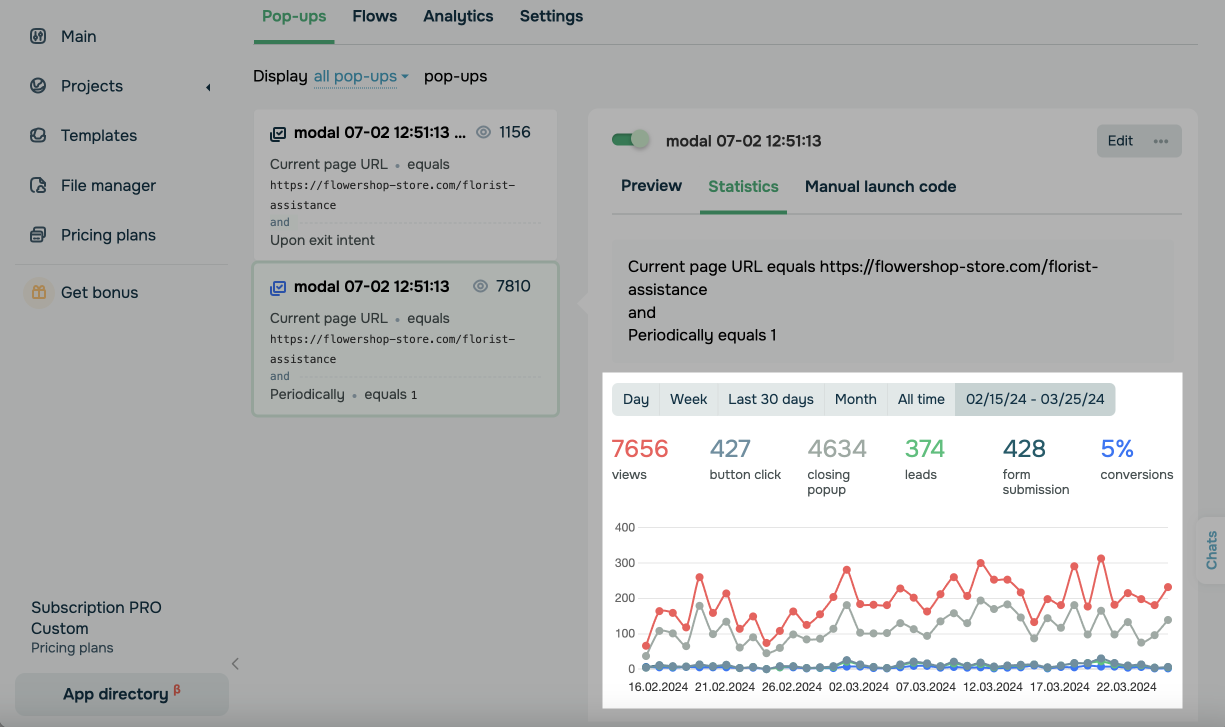This screenshot has width=1225, height=727.
Task: Open File manager icon in sidebar
Action: click(38, 185)
